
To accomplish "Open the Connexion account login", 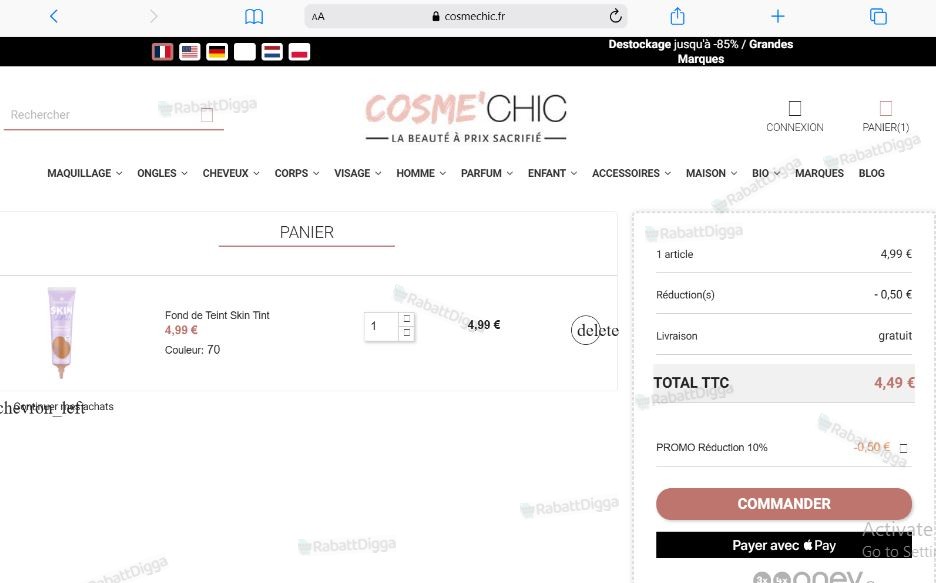I will (x=795, y=116).
